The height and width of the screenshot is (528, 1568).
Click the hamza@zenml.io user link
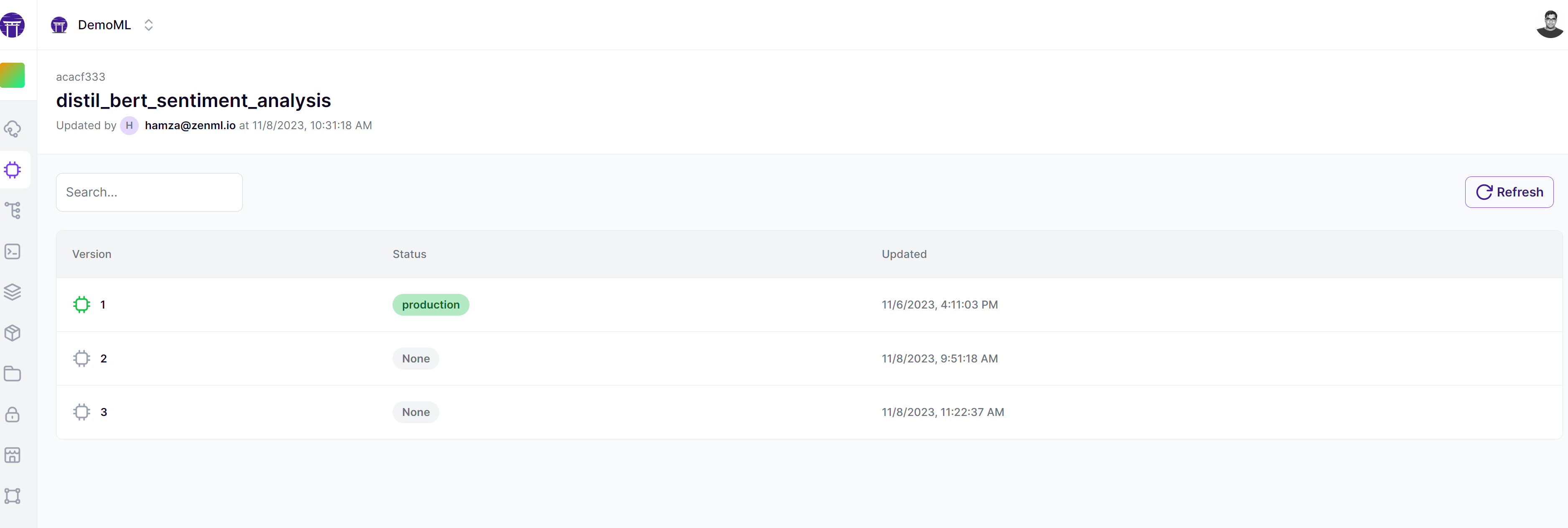coord(190,125)
